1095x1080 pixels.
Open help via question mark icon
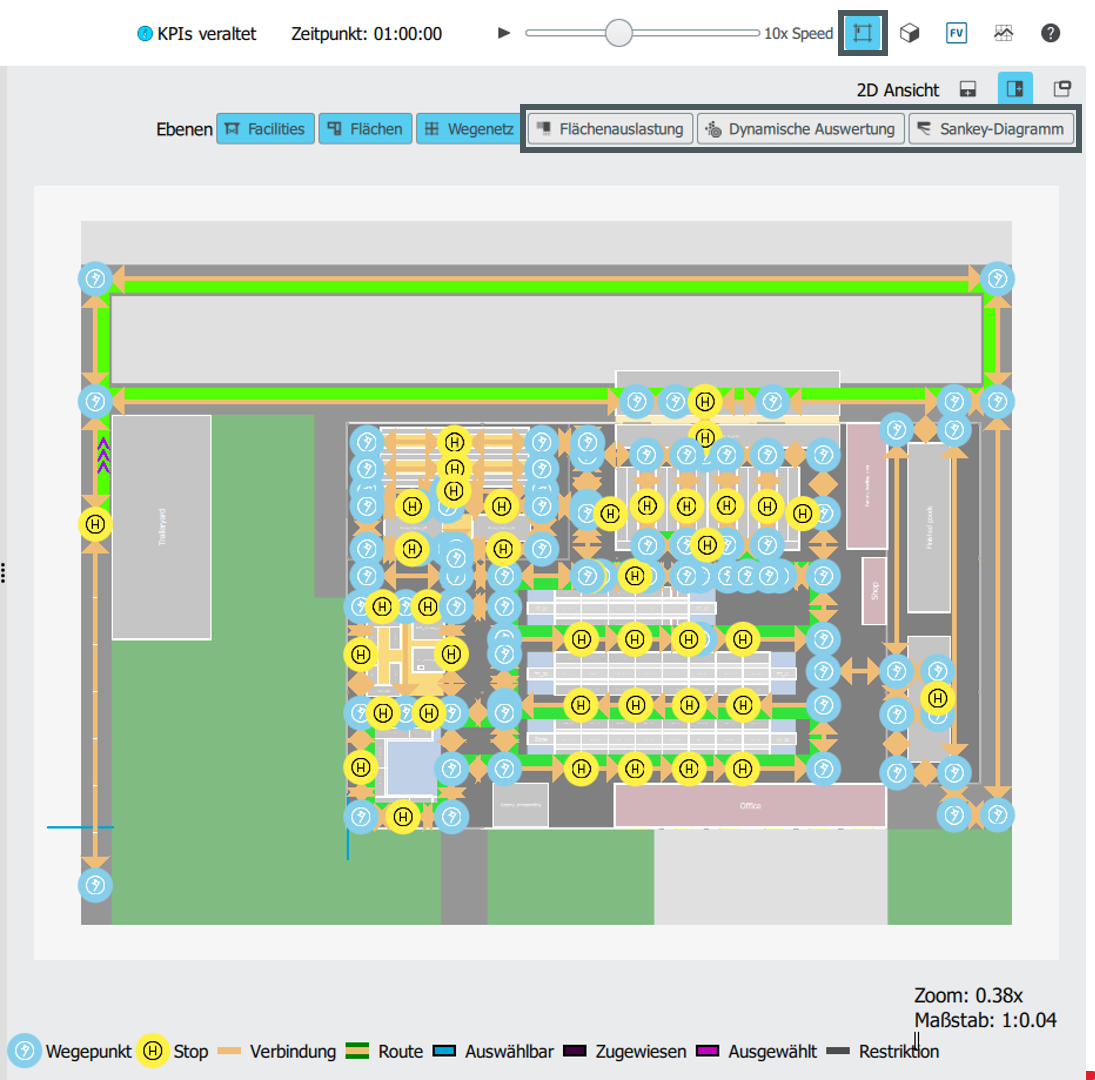(x=1050, y=33)
